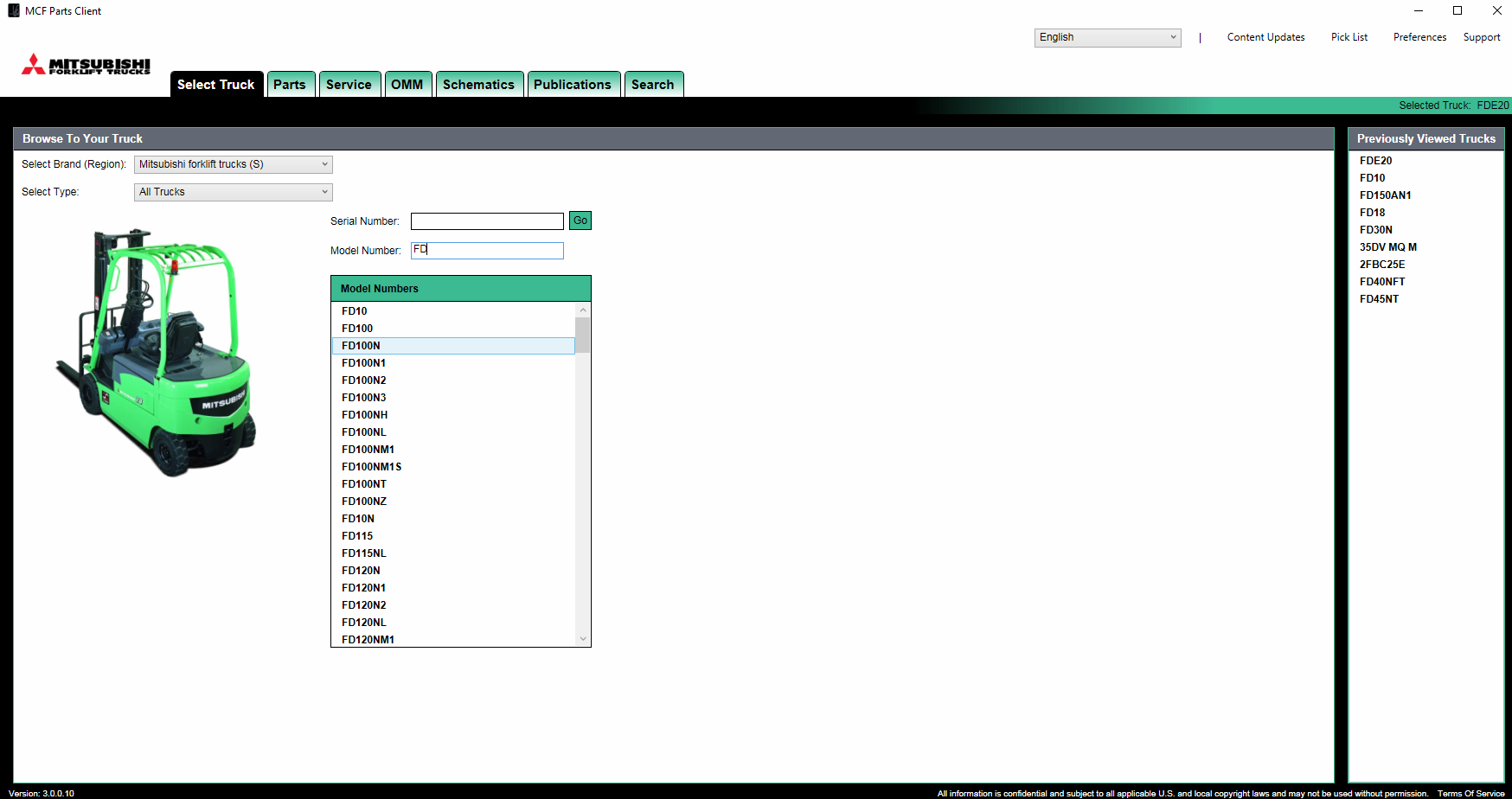
Task: Choose model FD120NL
Action: (453, 623)
